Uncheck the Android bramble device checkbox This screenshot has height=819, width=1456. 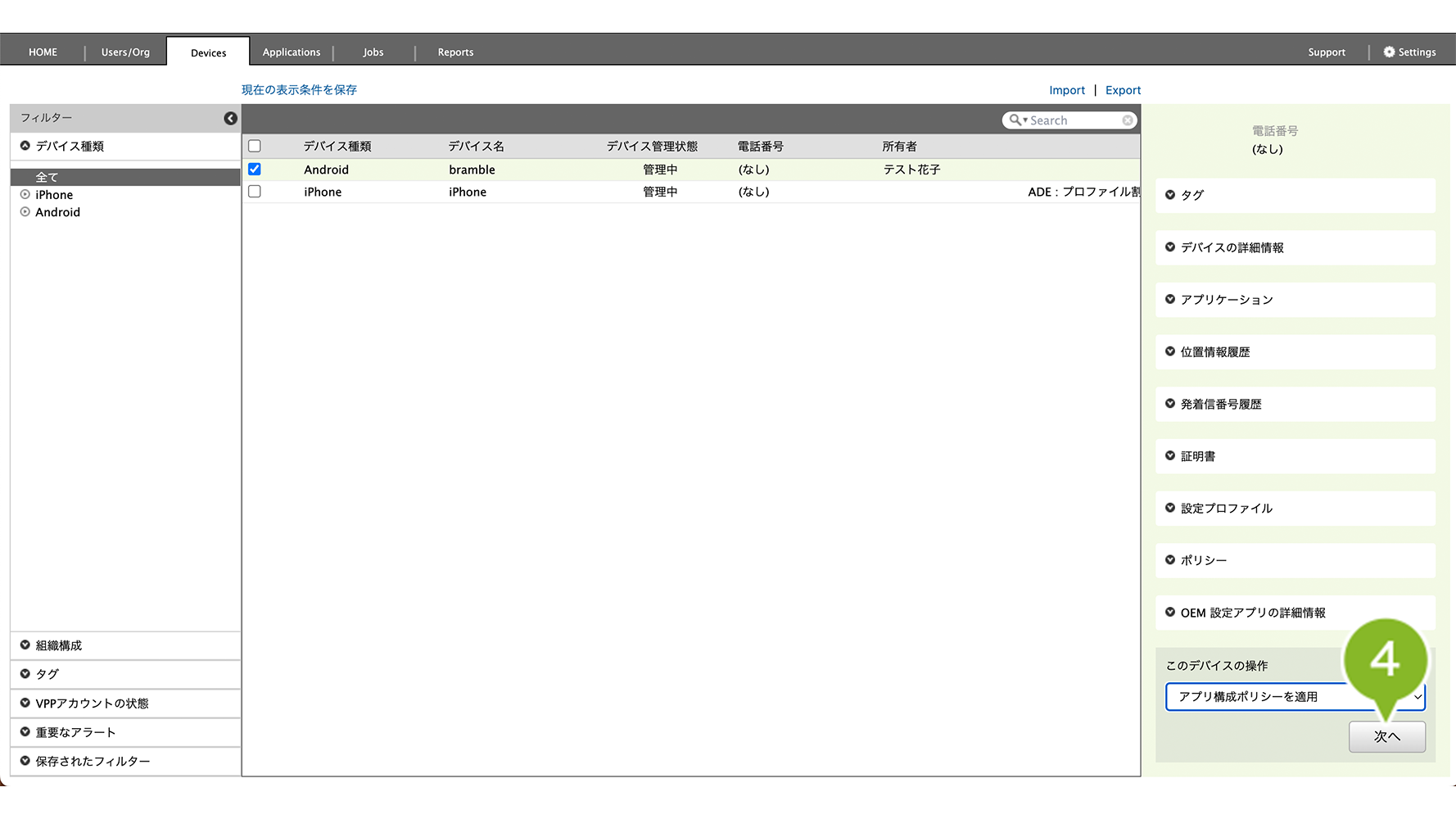click(255, 170)
